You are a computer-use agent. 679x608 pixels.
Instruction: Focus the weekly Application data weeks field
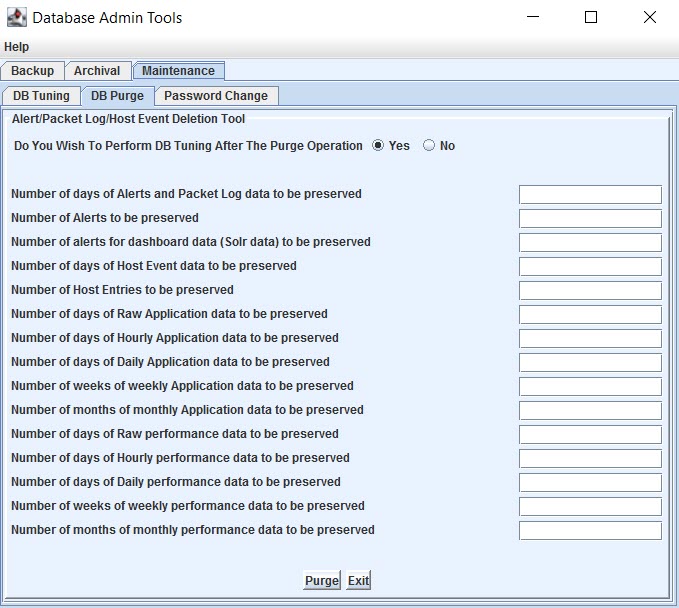click(x=590, y=387)
